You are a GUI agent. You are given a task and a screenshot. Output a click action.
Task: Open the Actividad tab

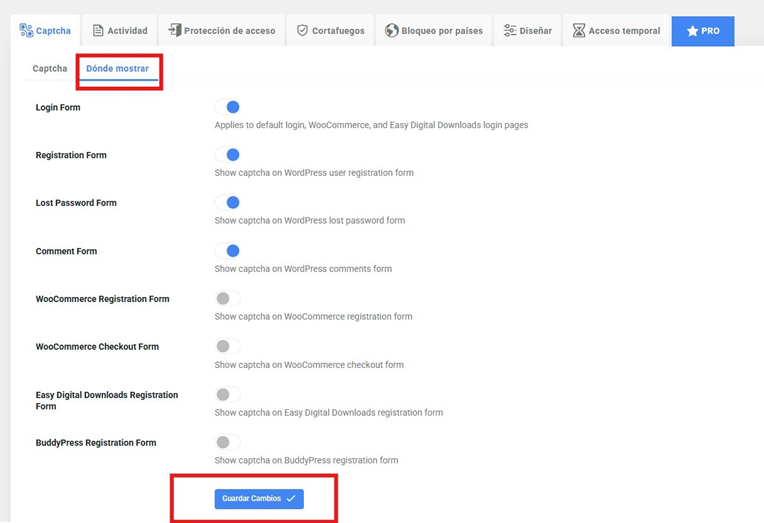[x=120, y=30]
